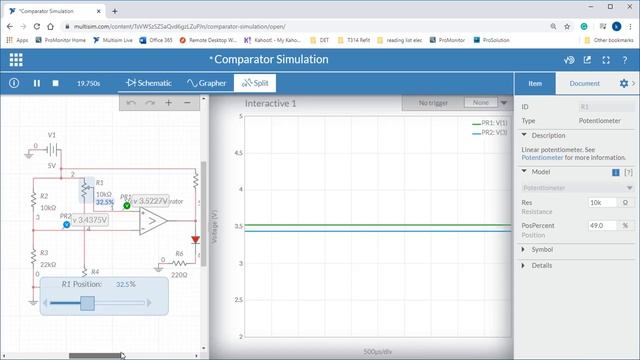The height and width of the screenshot is (360, 640).
Task: Select the green PR1 probe marker
Action: coord(127,206)
